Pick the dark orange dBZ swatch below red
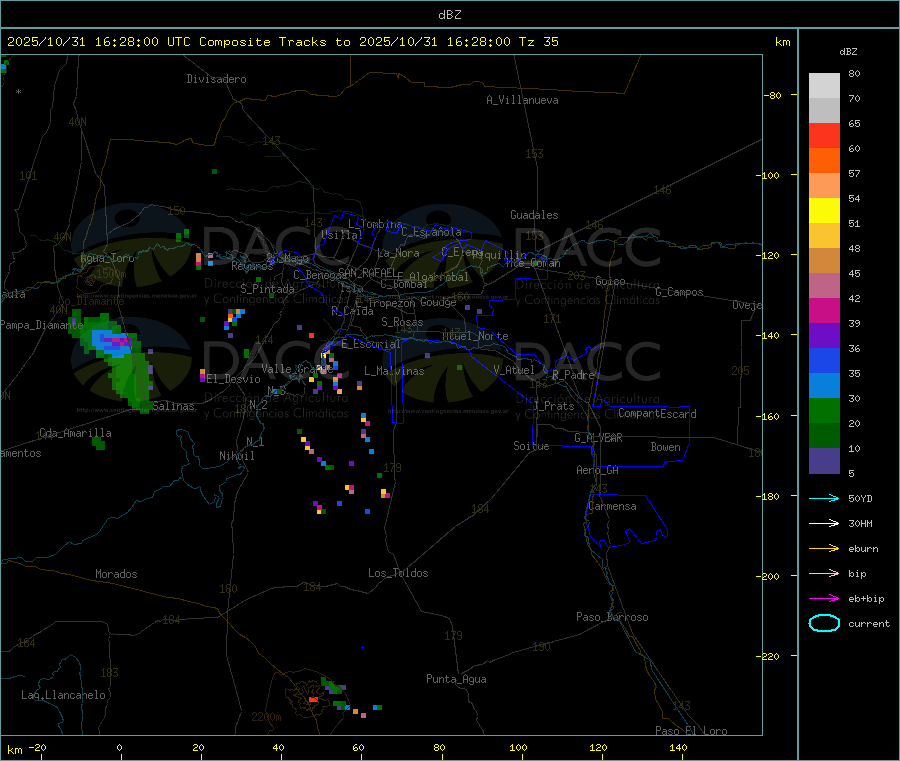The image size is (900, 761). (x=824, y=161)
